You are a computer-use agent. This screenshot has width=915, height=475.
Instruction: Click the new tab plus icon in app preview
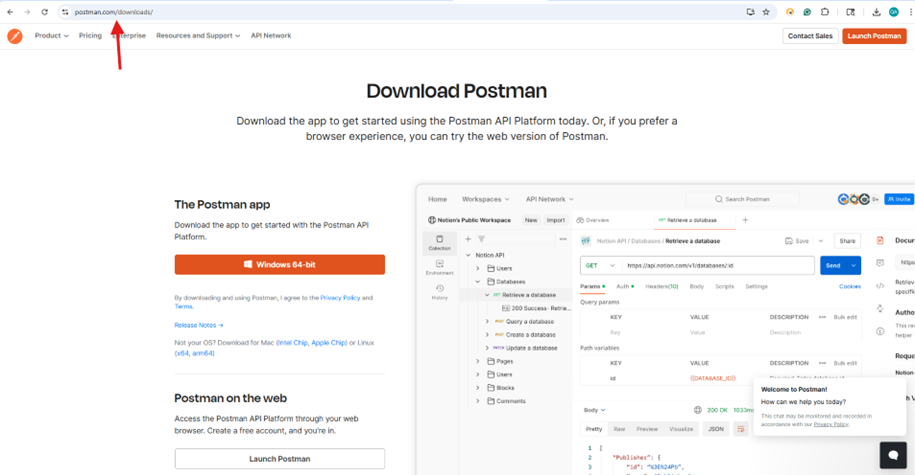pos(745,220)
